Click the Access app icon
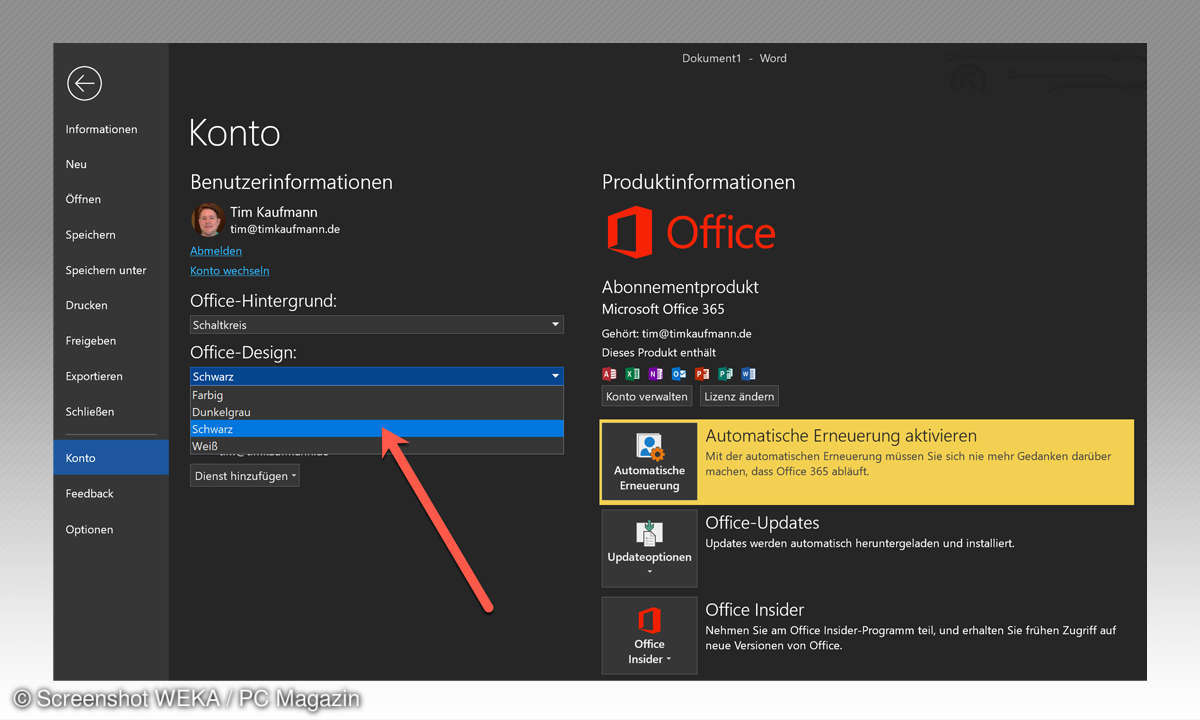Viewport: 1200px width, 720px height. tap(609, 374)
